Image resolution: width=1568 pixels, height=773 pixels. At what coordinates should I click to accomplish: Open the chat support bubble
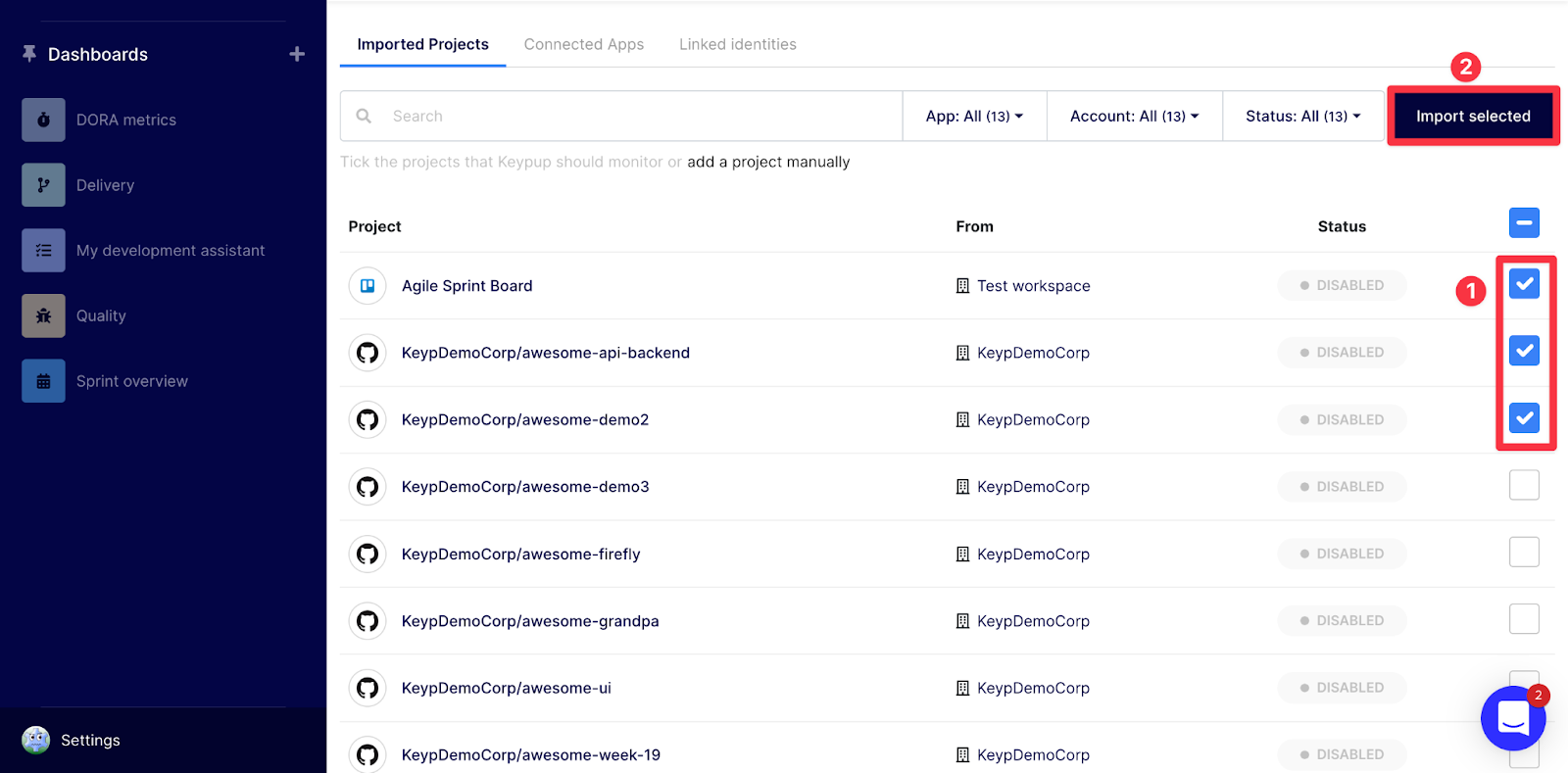click(x=1512, y=718)
